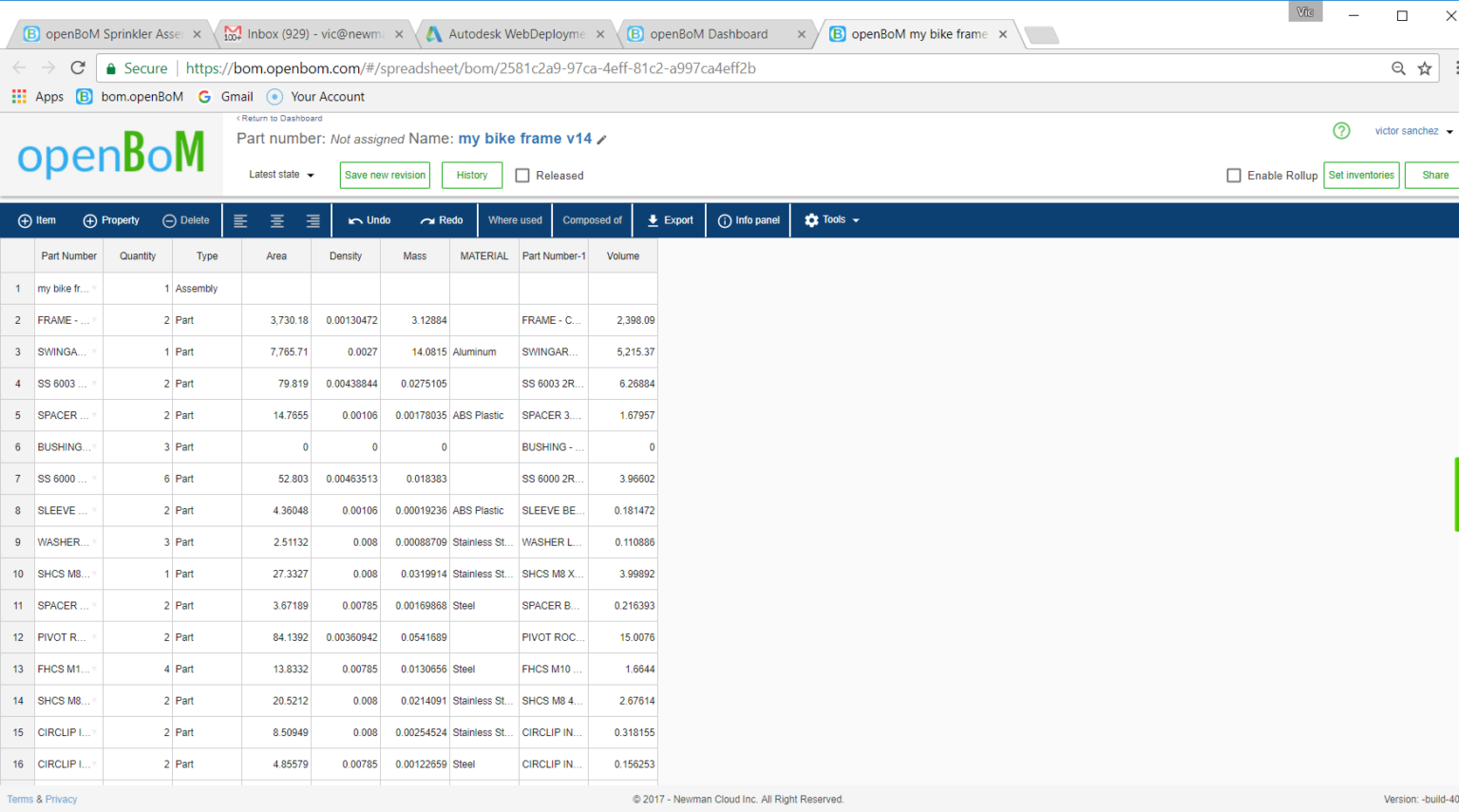Enable Rollup for this BoM
1459x812 pixels.
click(x=1233, y=175)
